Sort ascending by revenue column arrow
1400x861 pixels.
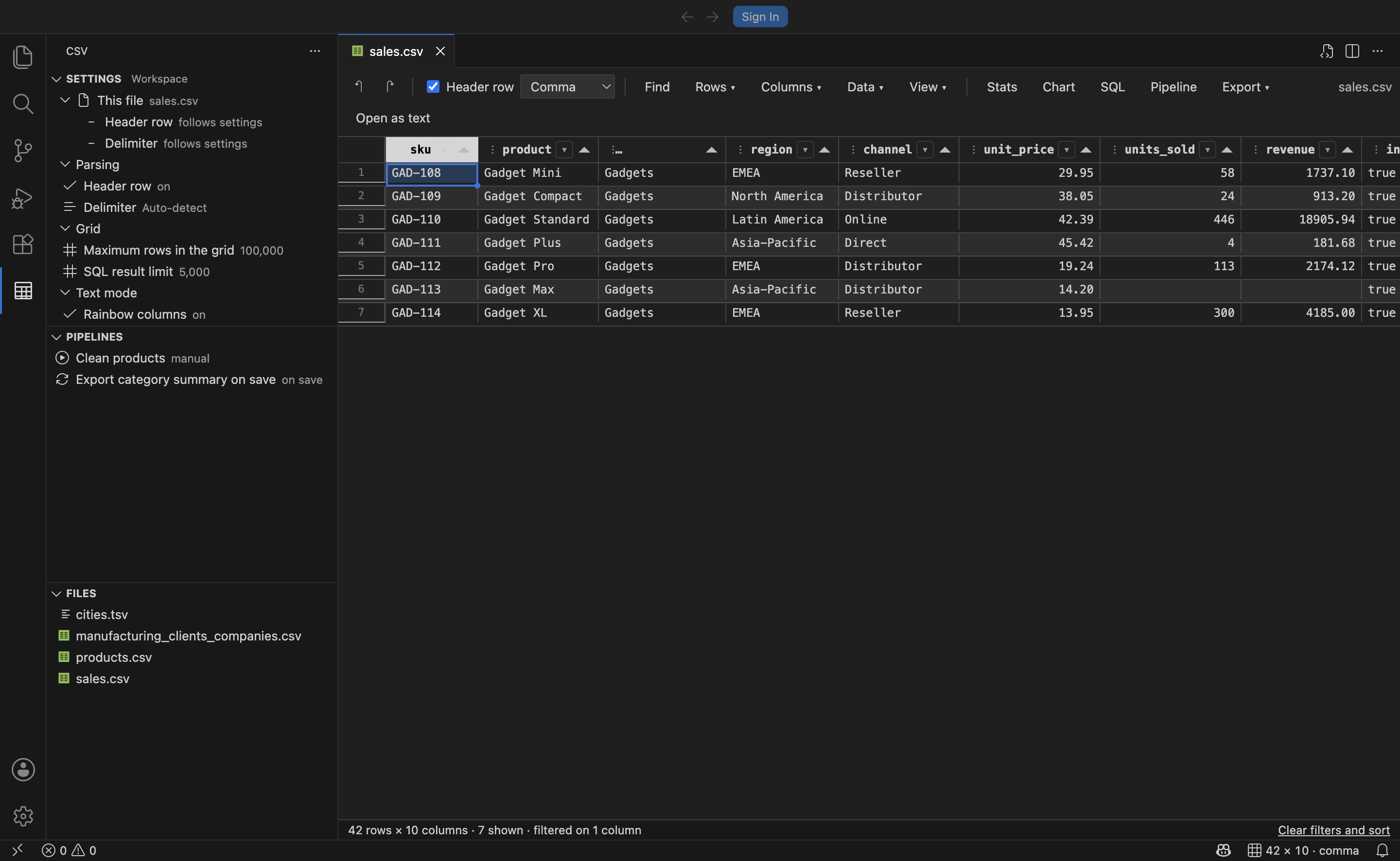[x=1347, y=150]
